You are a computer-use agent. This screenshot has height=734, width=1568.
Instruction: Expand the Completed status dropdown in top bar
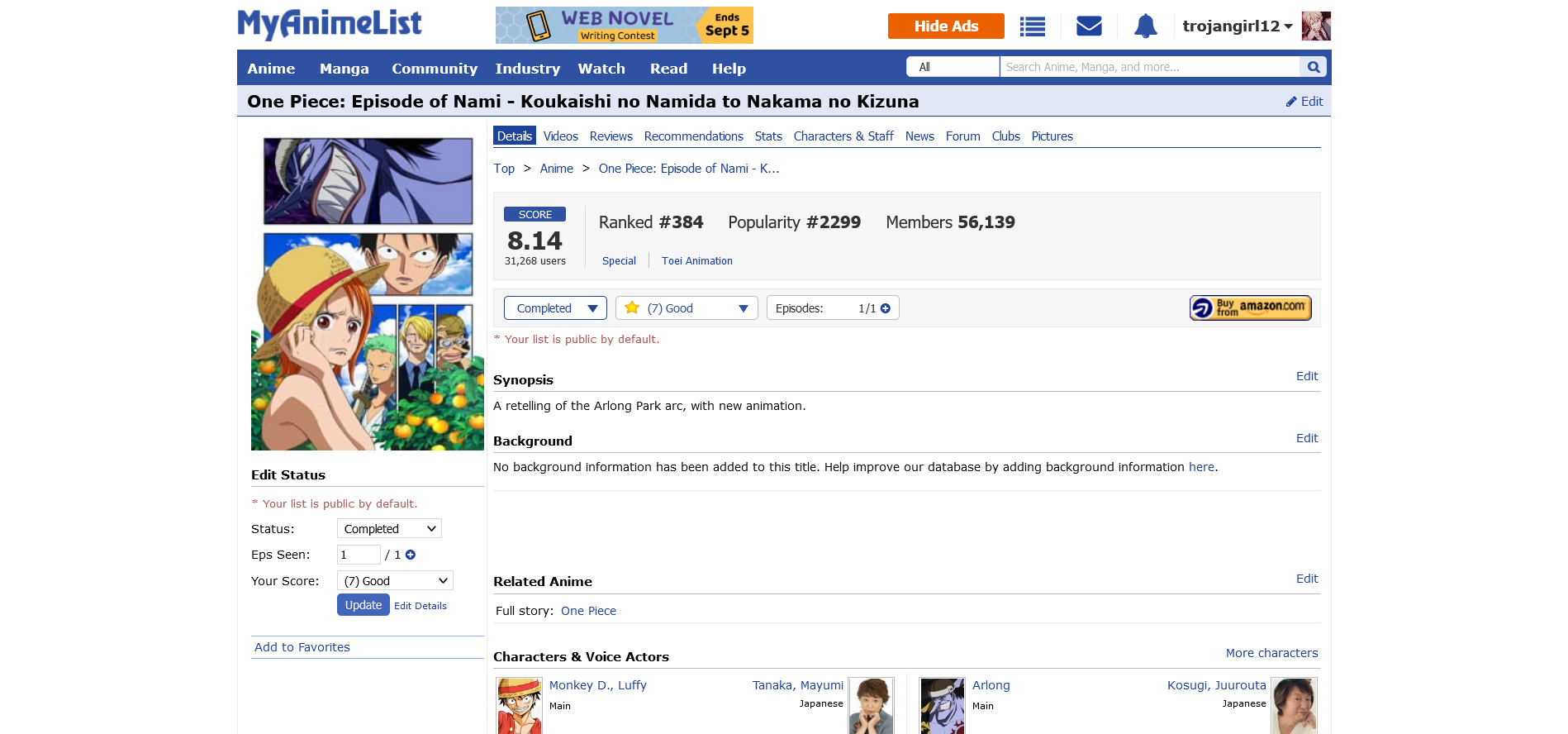(555, 308)
